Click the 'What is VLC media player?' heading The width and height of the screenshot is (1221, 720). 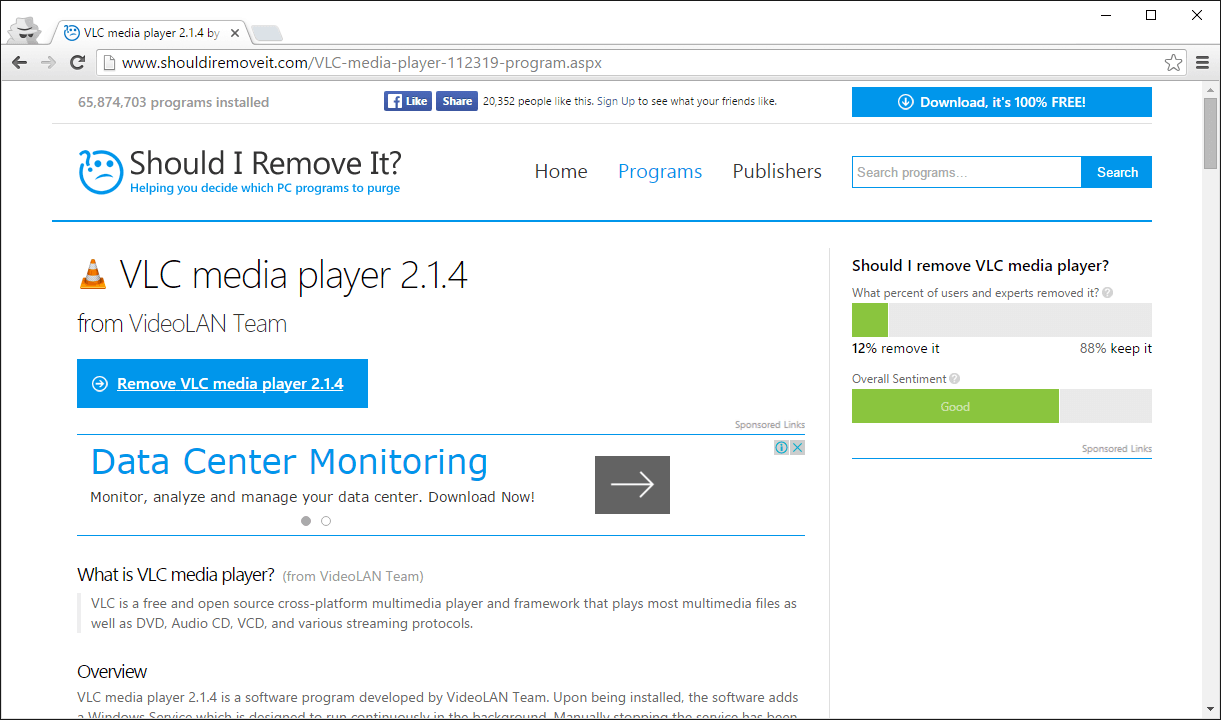point(176,575)
